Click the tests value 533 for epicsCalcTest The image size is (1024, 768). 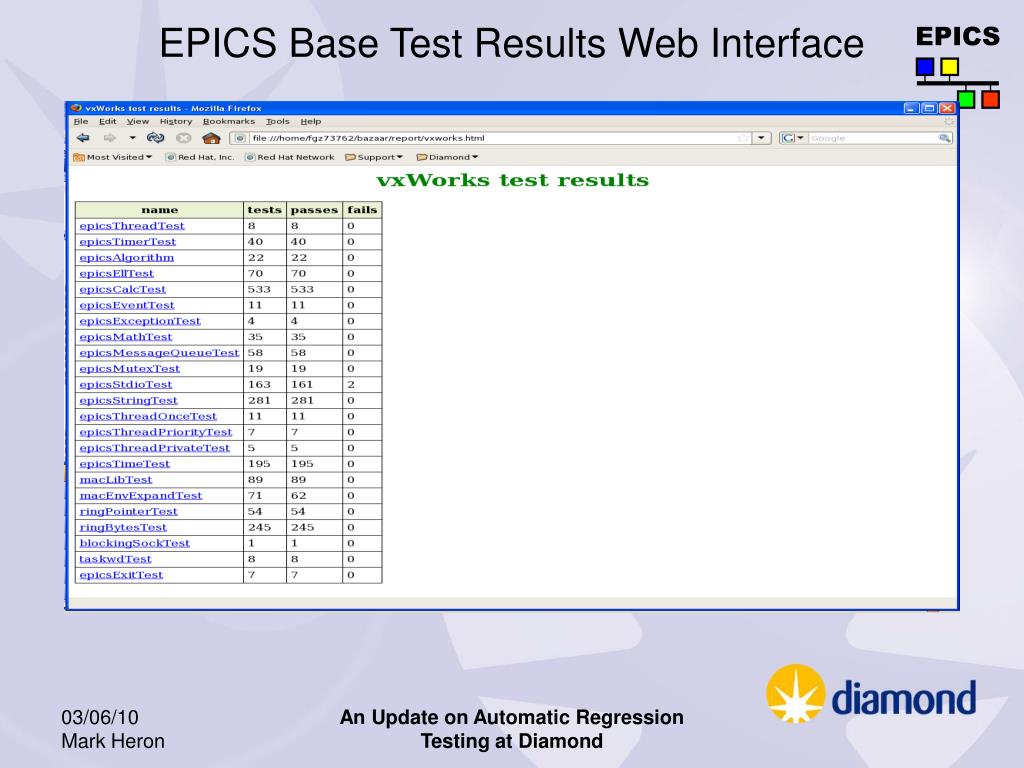coord(259,289)
